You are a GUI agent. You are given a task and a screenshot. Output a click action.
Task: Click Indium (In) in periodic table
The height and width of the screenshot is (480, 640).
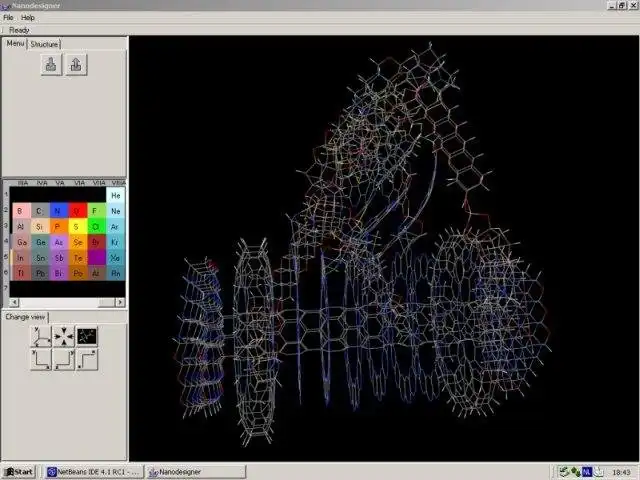21,258
